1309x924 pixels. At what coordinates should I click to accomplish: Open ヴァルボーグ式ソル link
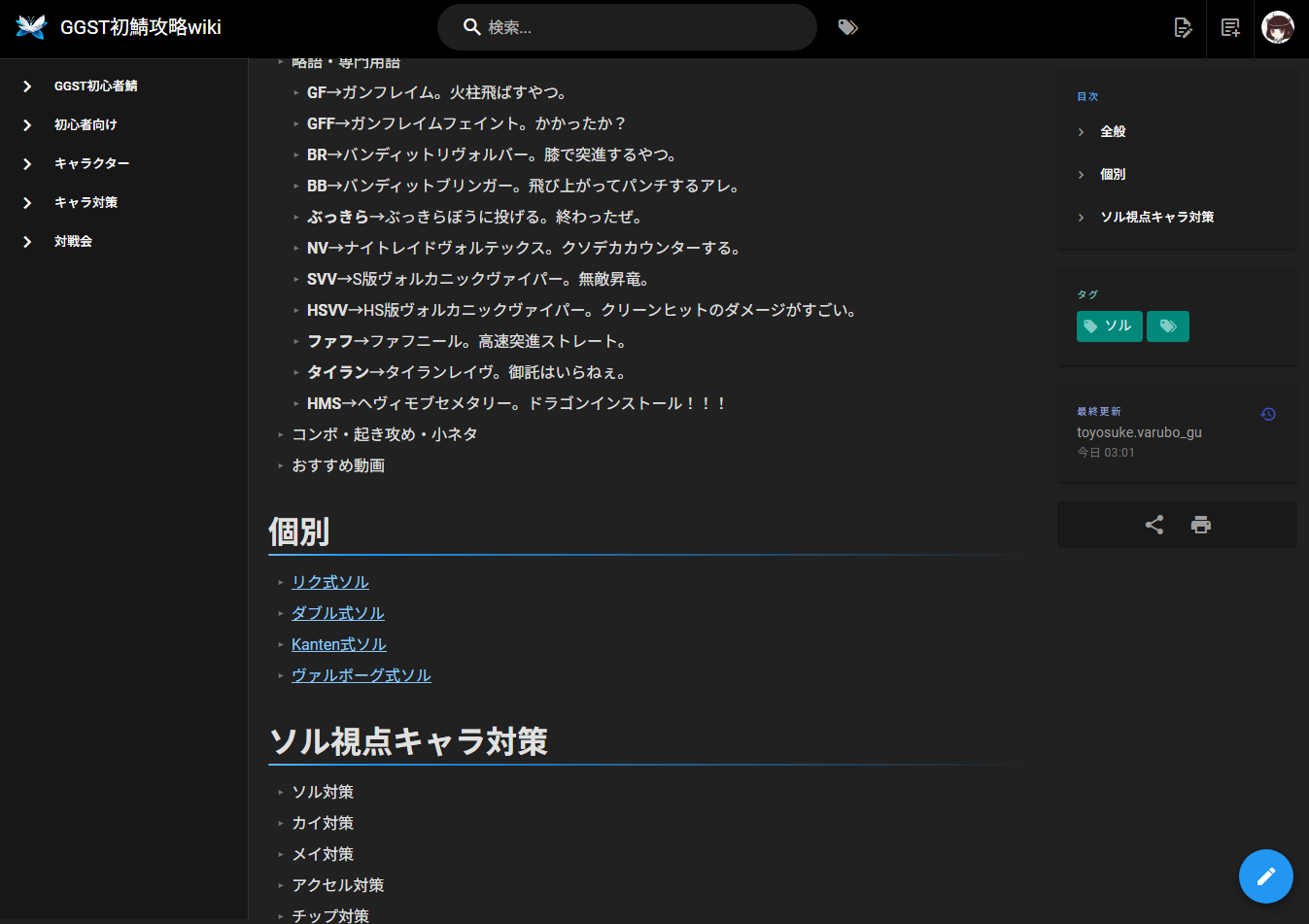click(362, 675)
